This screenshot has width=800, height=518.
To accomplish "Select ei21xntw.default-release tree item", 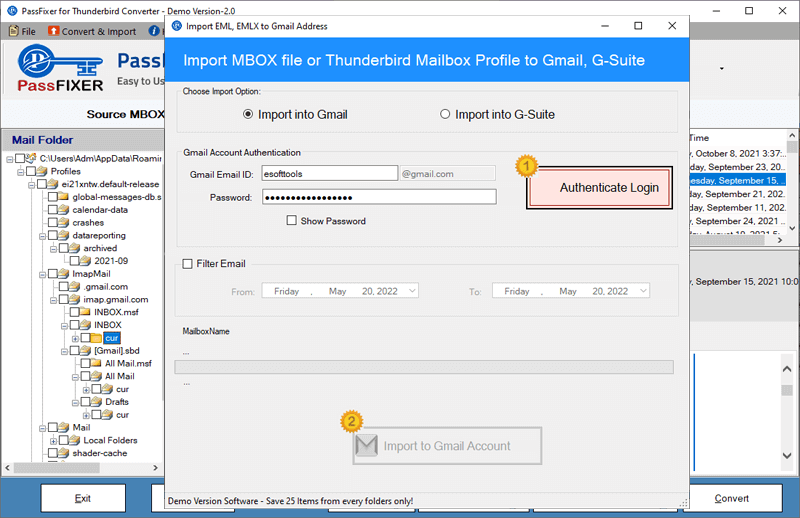I will click(110, 184).
